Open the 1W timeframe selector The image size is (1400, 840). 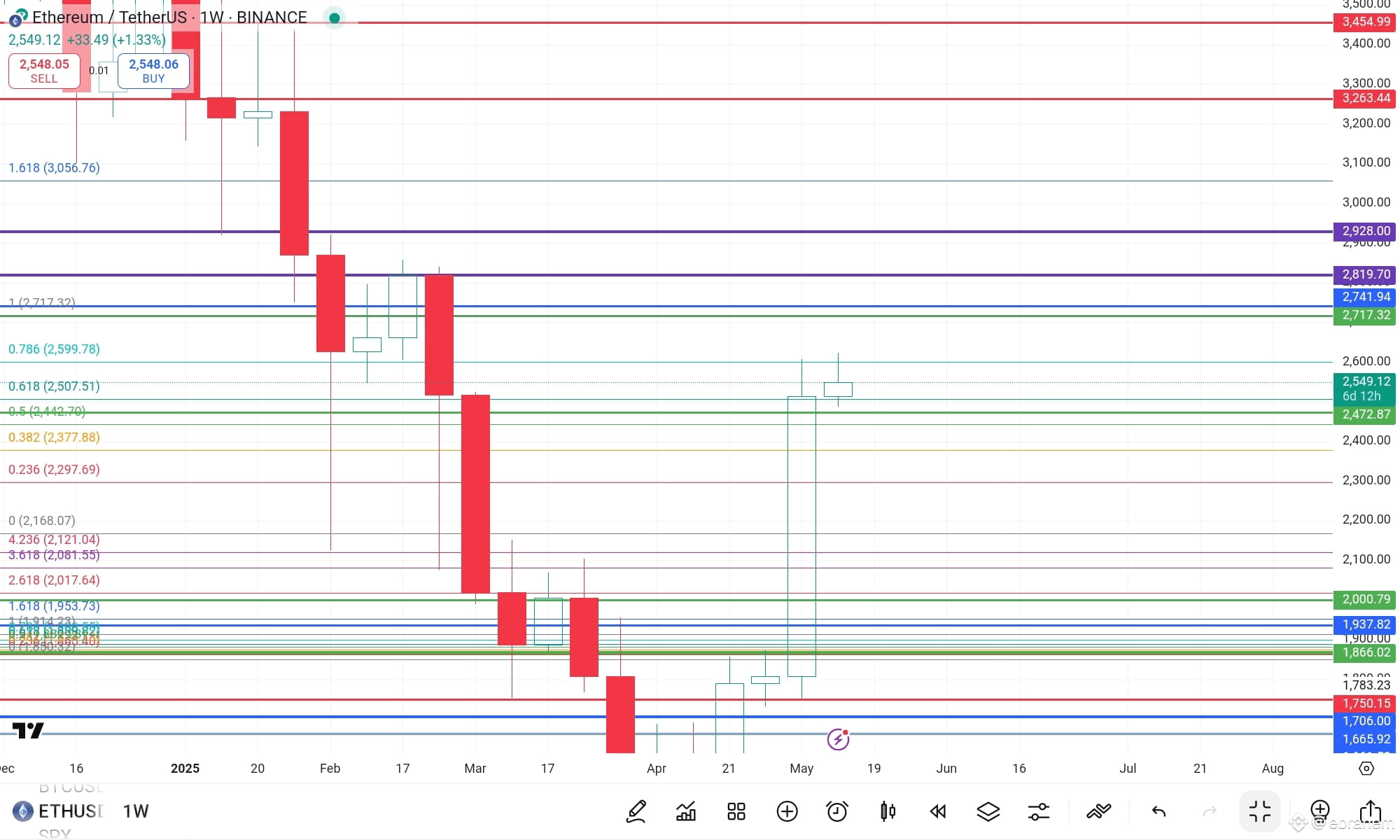pos(136,811)
